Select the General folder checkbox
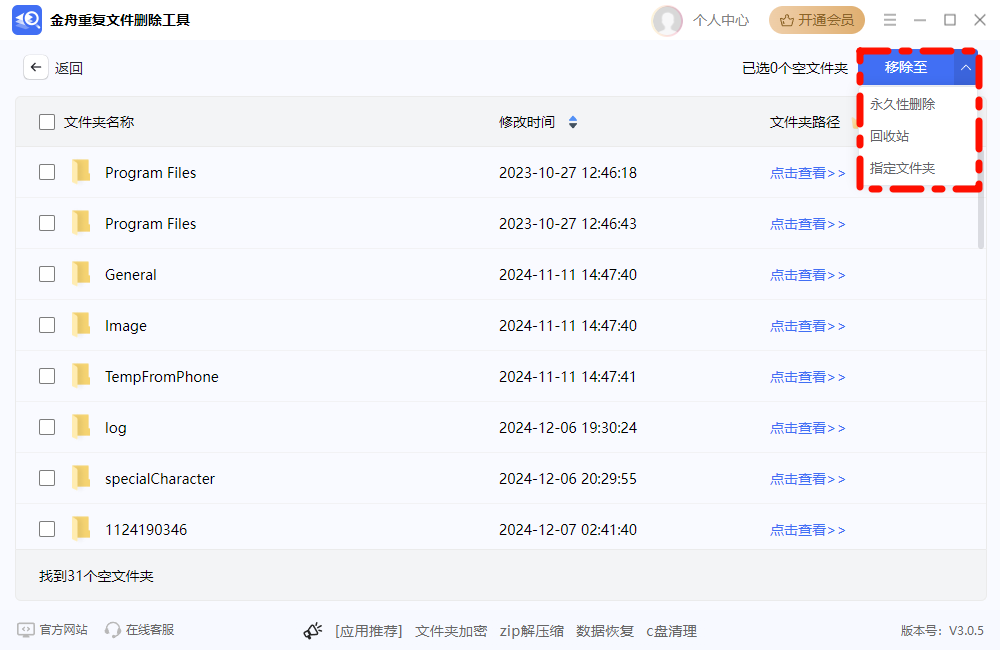Image resolution: width=1000 pixels, height=650 pixels. [47, 274]
